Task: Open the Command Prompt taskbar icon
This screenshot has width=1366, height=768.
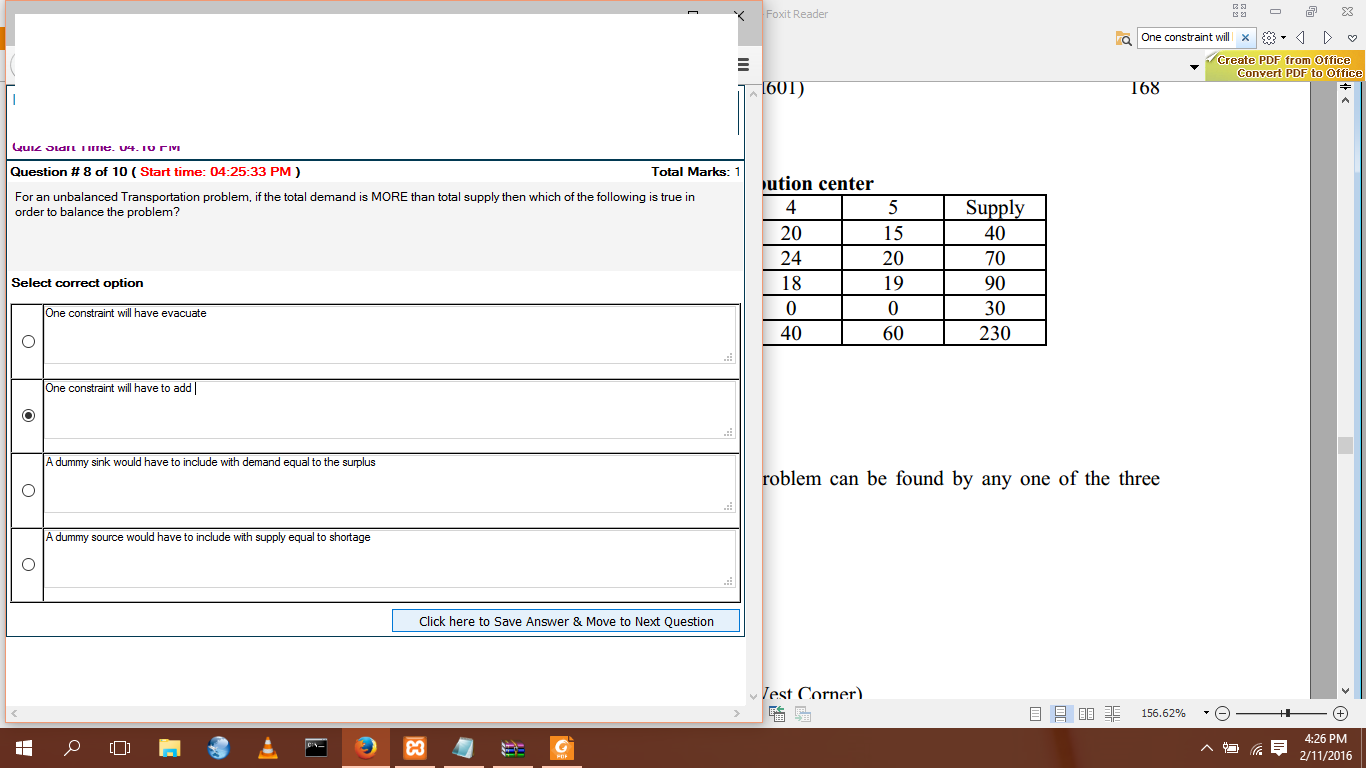Action: (x=317, y=748)
